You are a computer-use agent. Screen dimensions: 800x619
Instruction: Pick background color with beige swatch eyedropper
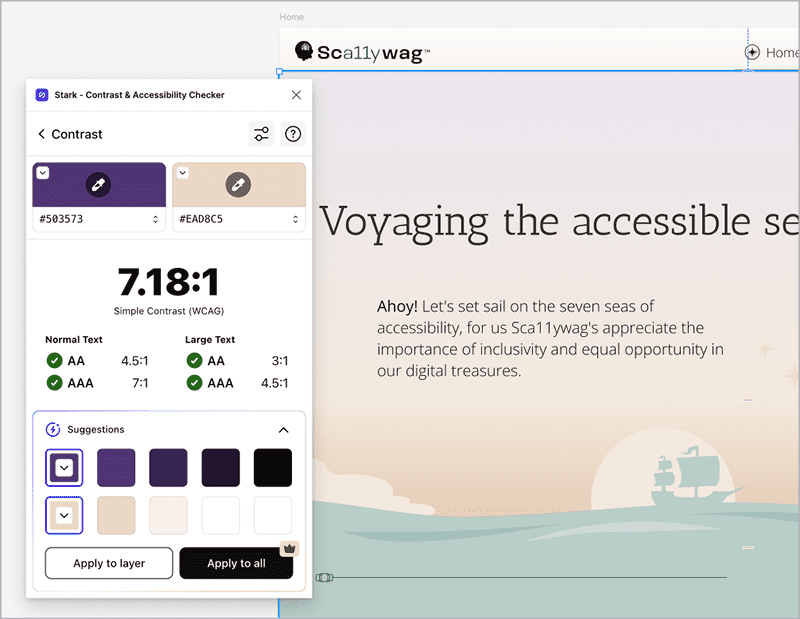tap(238, 184)
